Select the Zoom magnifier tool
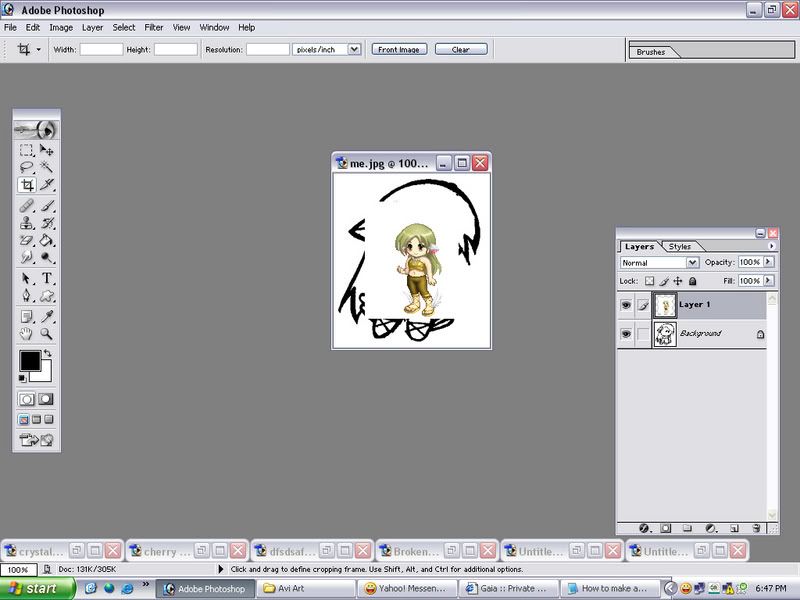800x600 pixels. point(46,334)
